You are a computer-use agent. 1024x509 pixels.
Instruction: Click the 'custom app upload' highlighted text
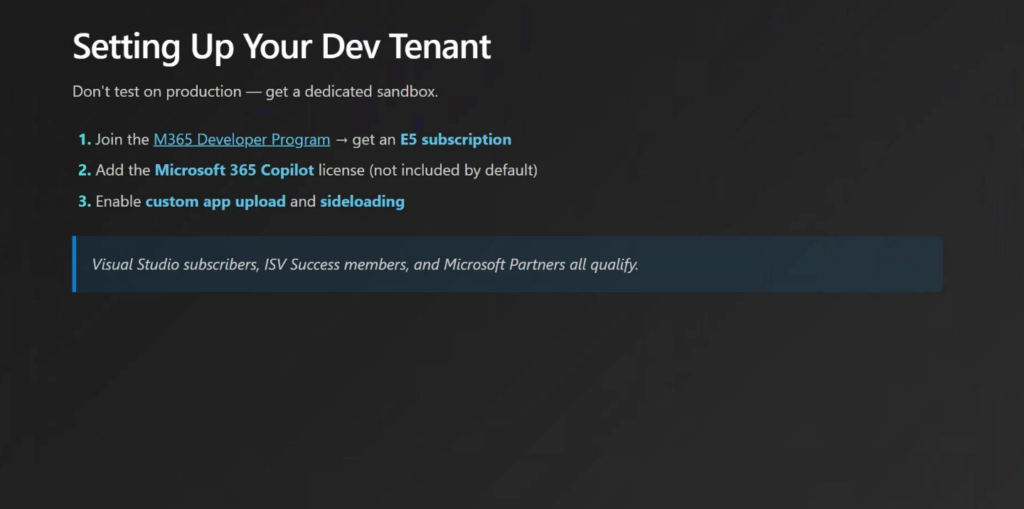[x=215, y=201]
